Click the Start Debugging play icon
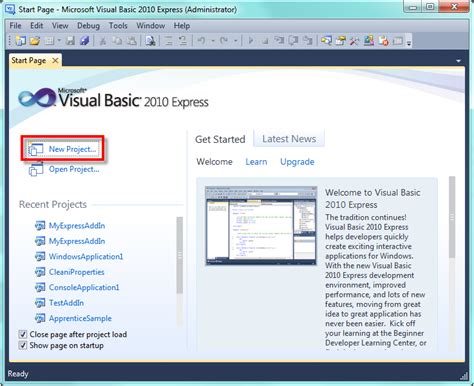Viewport: 474px width, 386px height. [x=251, y=41]
